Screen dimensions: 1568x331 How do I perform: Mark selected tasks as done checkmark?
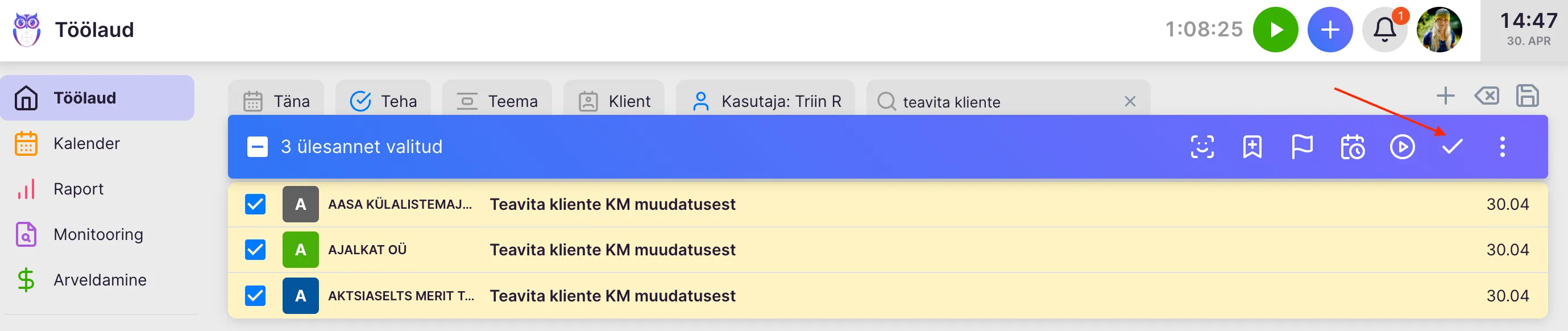click(x=1452, y=147)
